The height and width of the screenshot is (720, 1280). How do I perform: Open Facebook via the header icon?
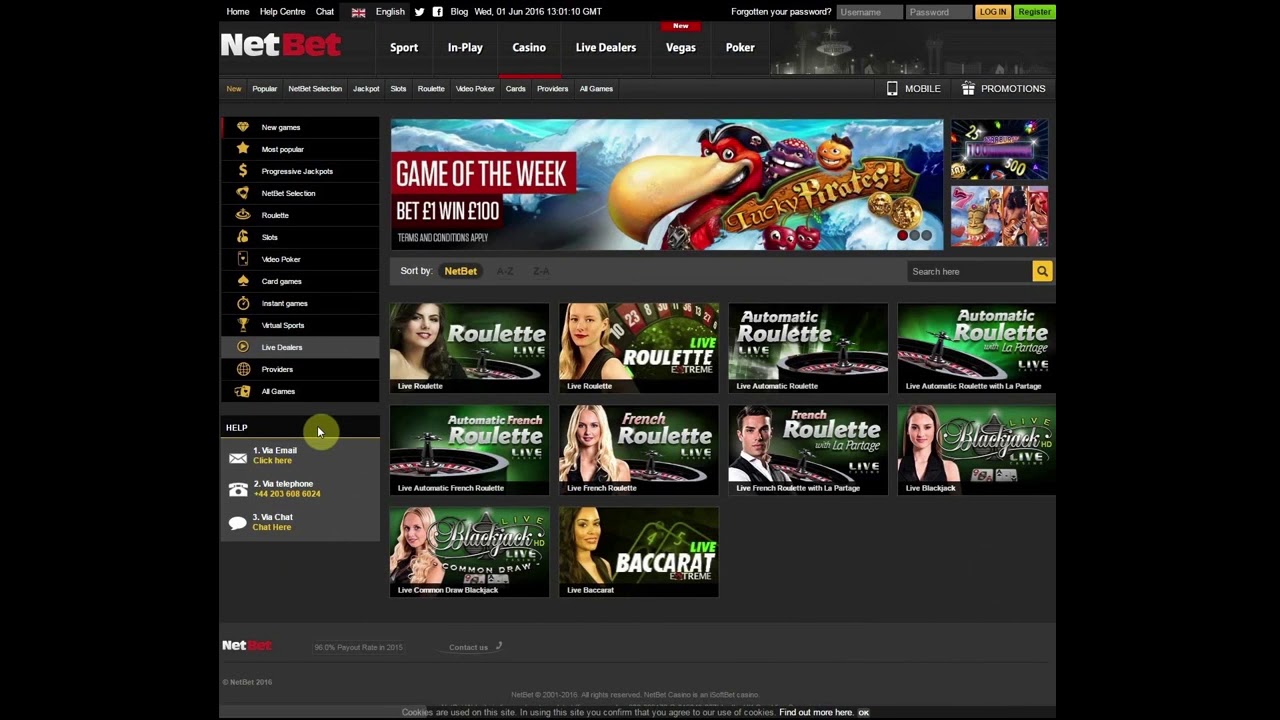[437, 12]
